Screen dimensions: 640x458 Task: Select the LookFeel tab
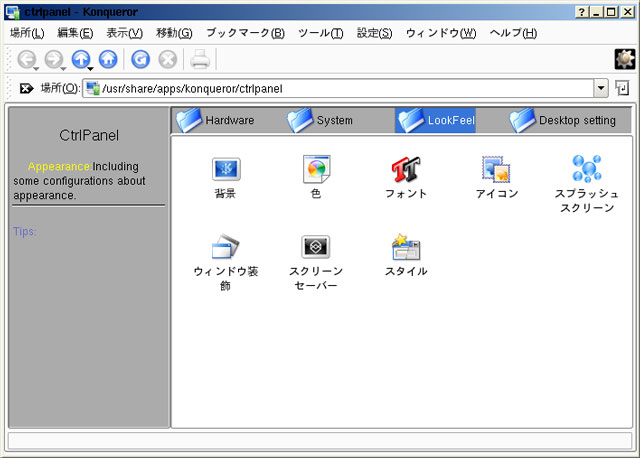click(436, 120)
